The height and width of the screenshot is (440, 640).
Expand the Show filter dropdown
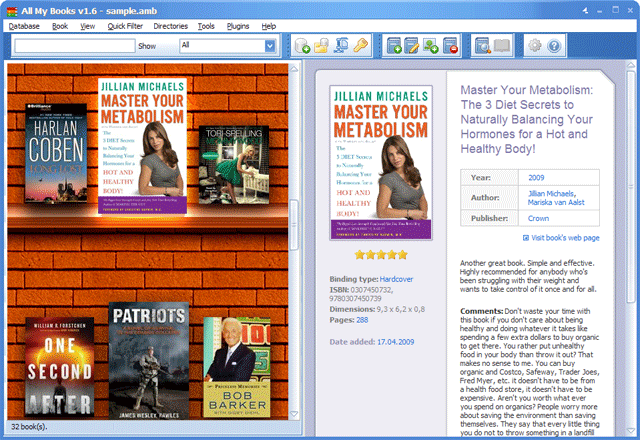coord(270,45)
